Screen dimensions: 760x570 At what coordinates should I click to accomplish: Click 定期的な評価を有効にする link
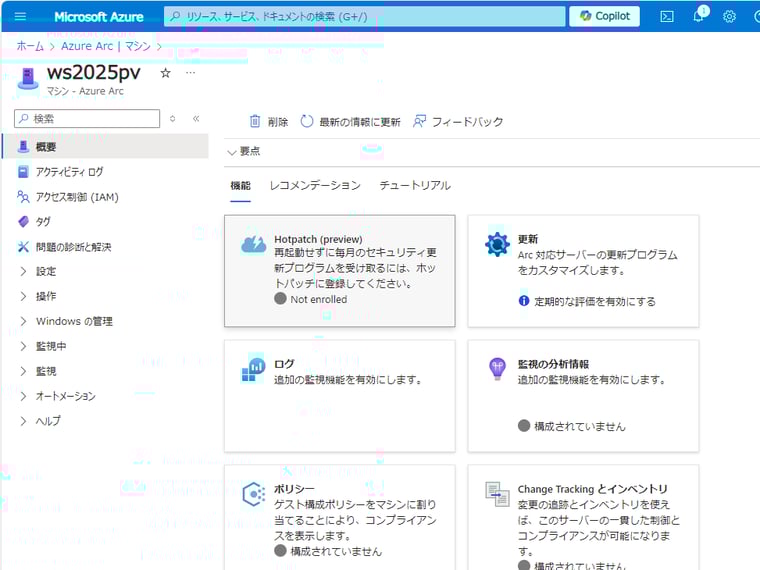(595, 301)
